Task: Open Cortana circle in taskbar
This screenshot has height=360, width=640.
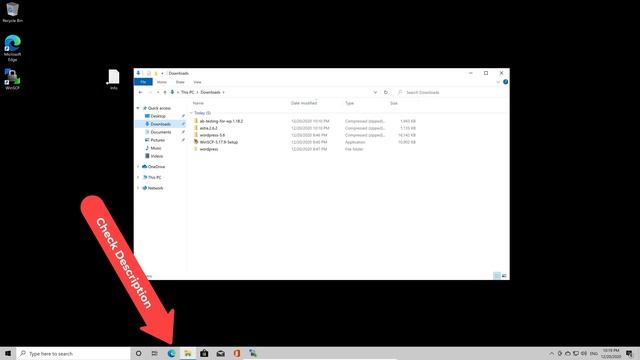Action: pyautogui.click(x=138, y=353)
